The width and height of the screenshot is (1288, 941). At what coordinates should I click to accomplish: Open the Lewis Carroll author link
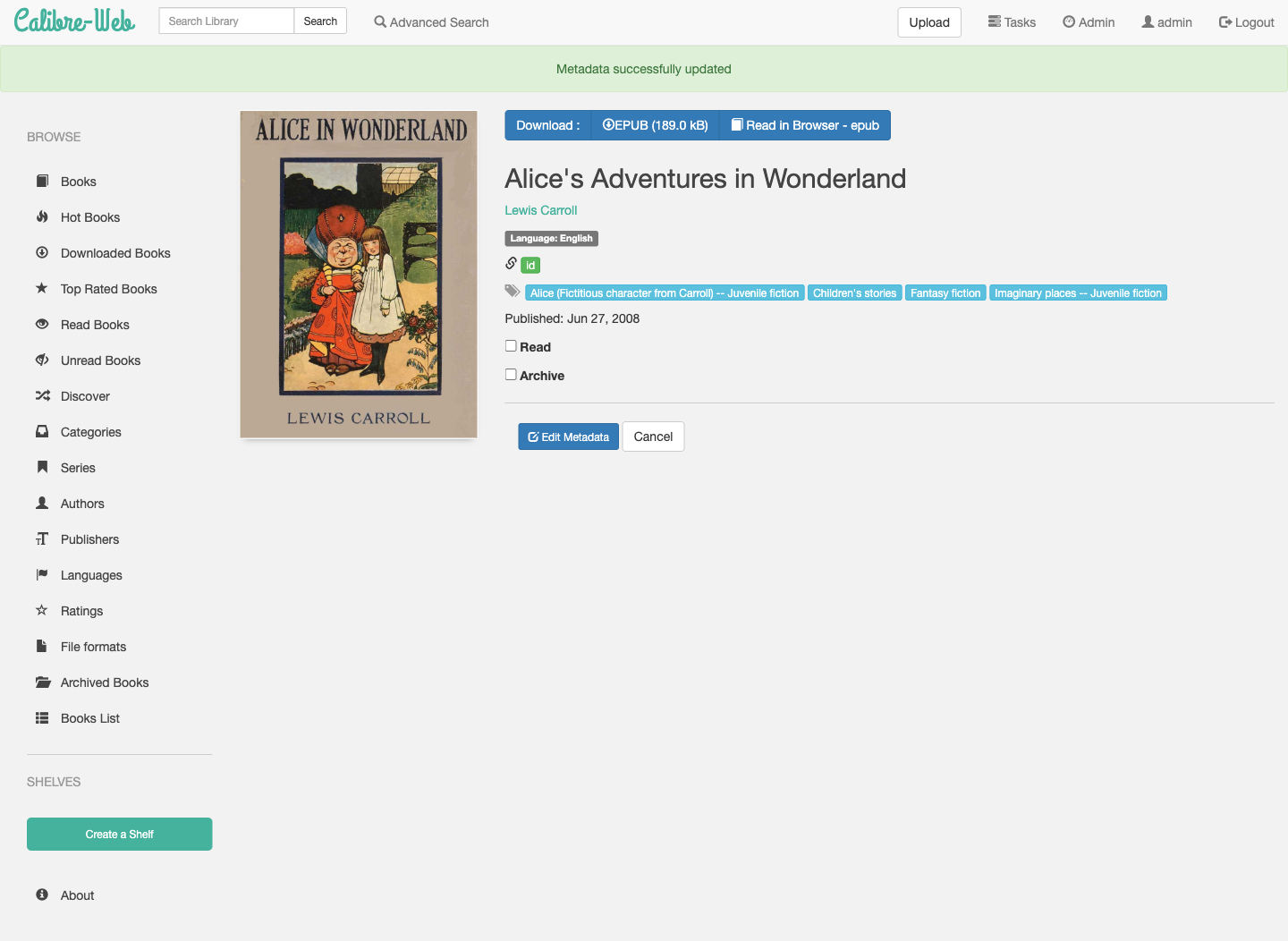click(541, 210)
